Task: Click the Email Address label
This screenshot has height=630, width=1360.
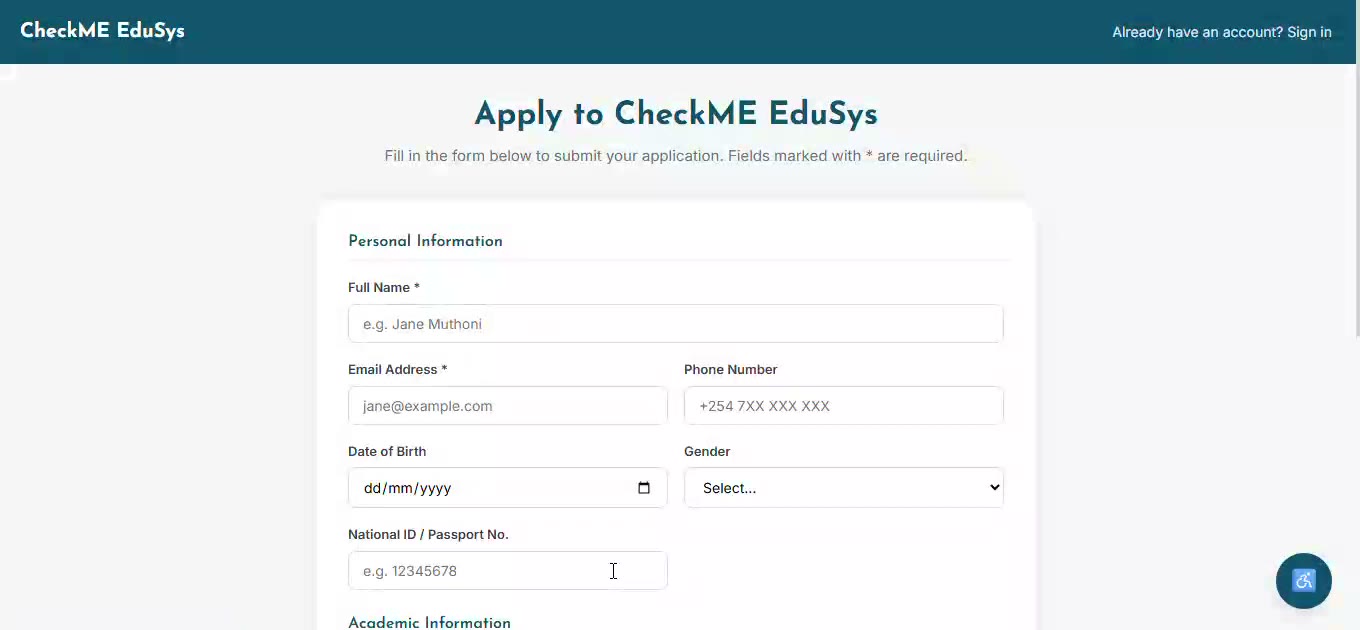Action: [398, 369]
